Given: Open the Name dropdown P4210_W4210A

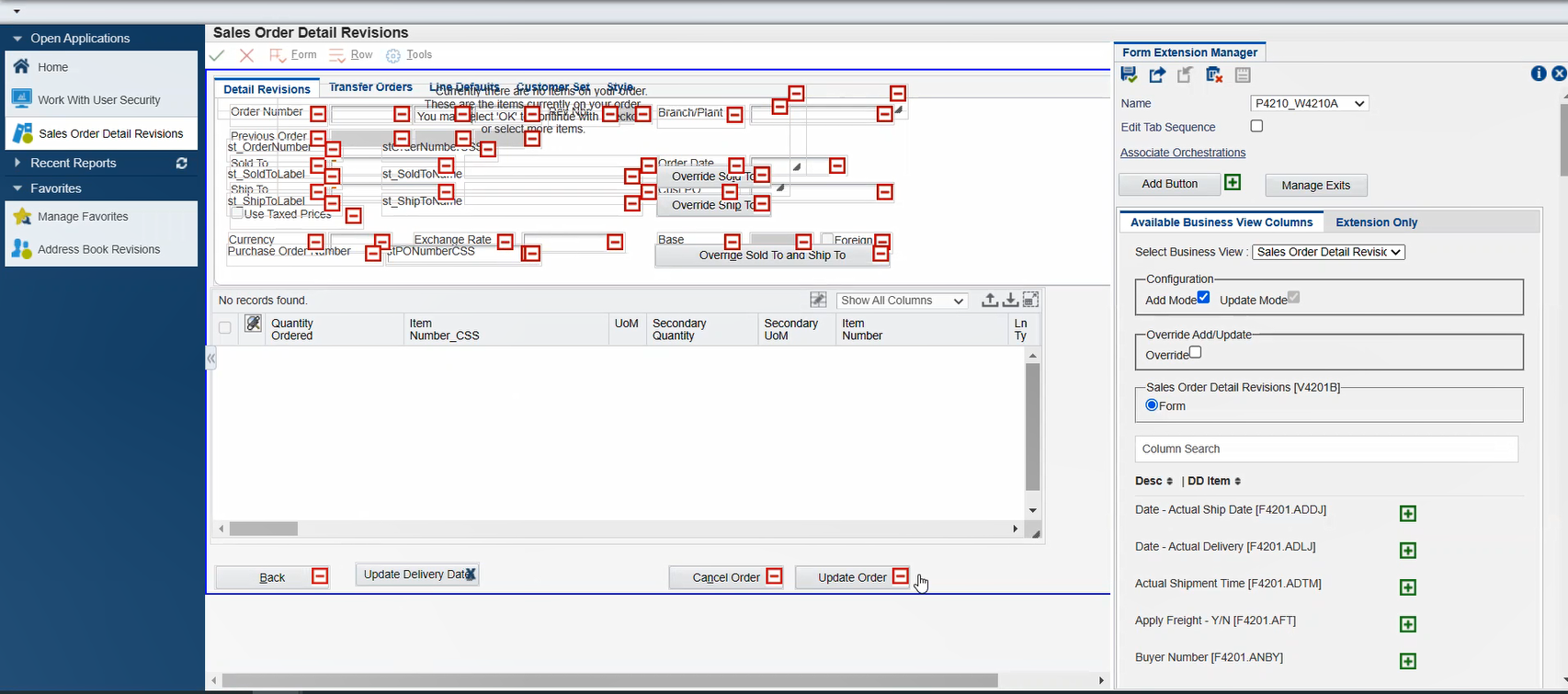Looking at the screenshot, I should [x=1310, y=104].
